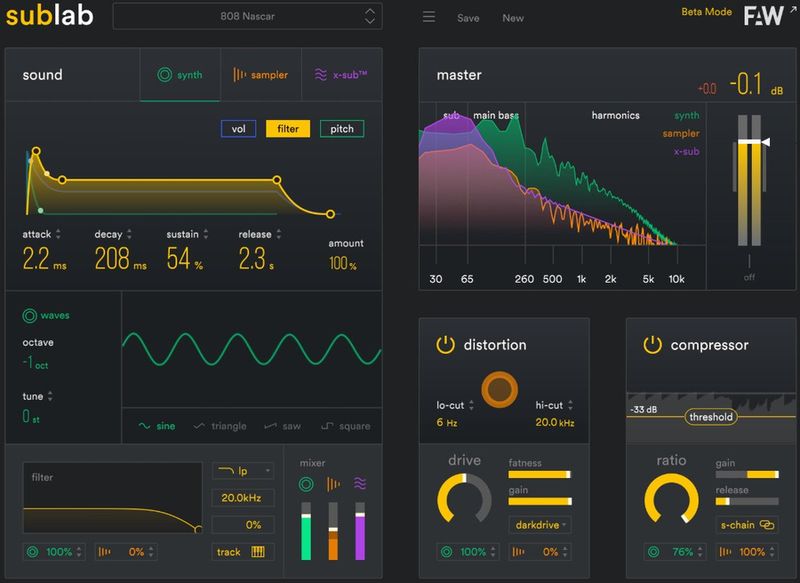Click the New button
Viewport: 800px width, 583px height.
513,18
